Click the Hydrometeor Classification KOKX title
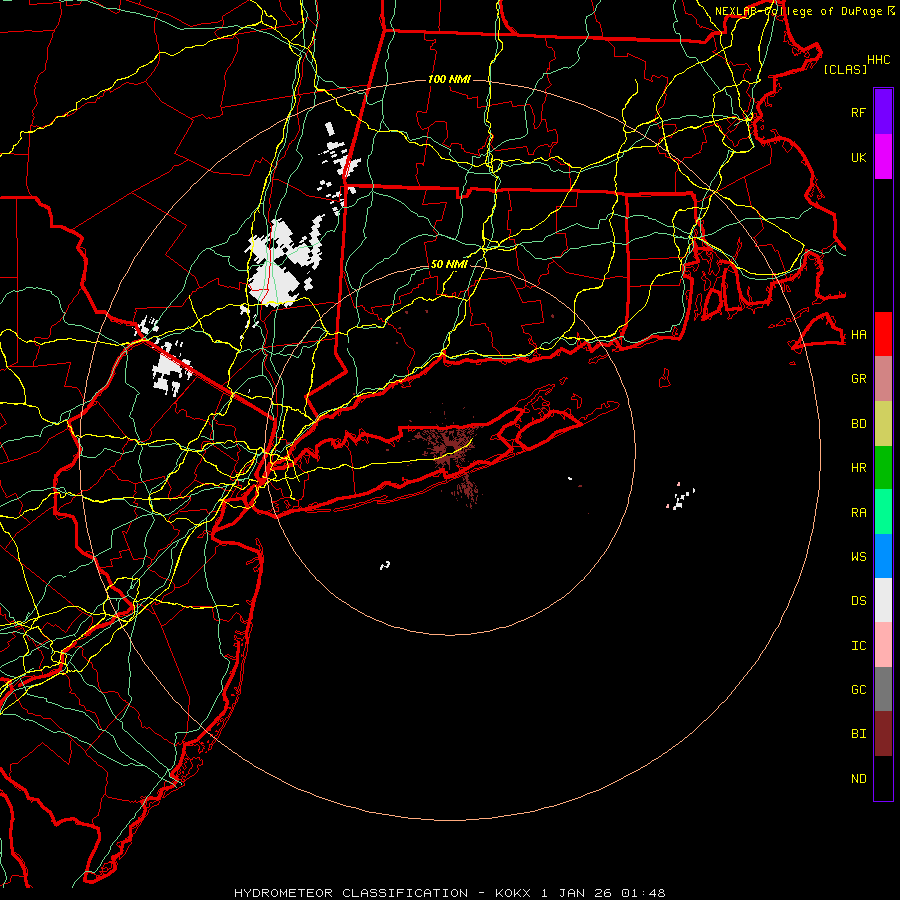Viewport: 900px width, 900px height. pos(450,893)
